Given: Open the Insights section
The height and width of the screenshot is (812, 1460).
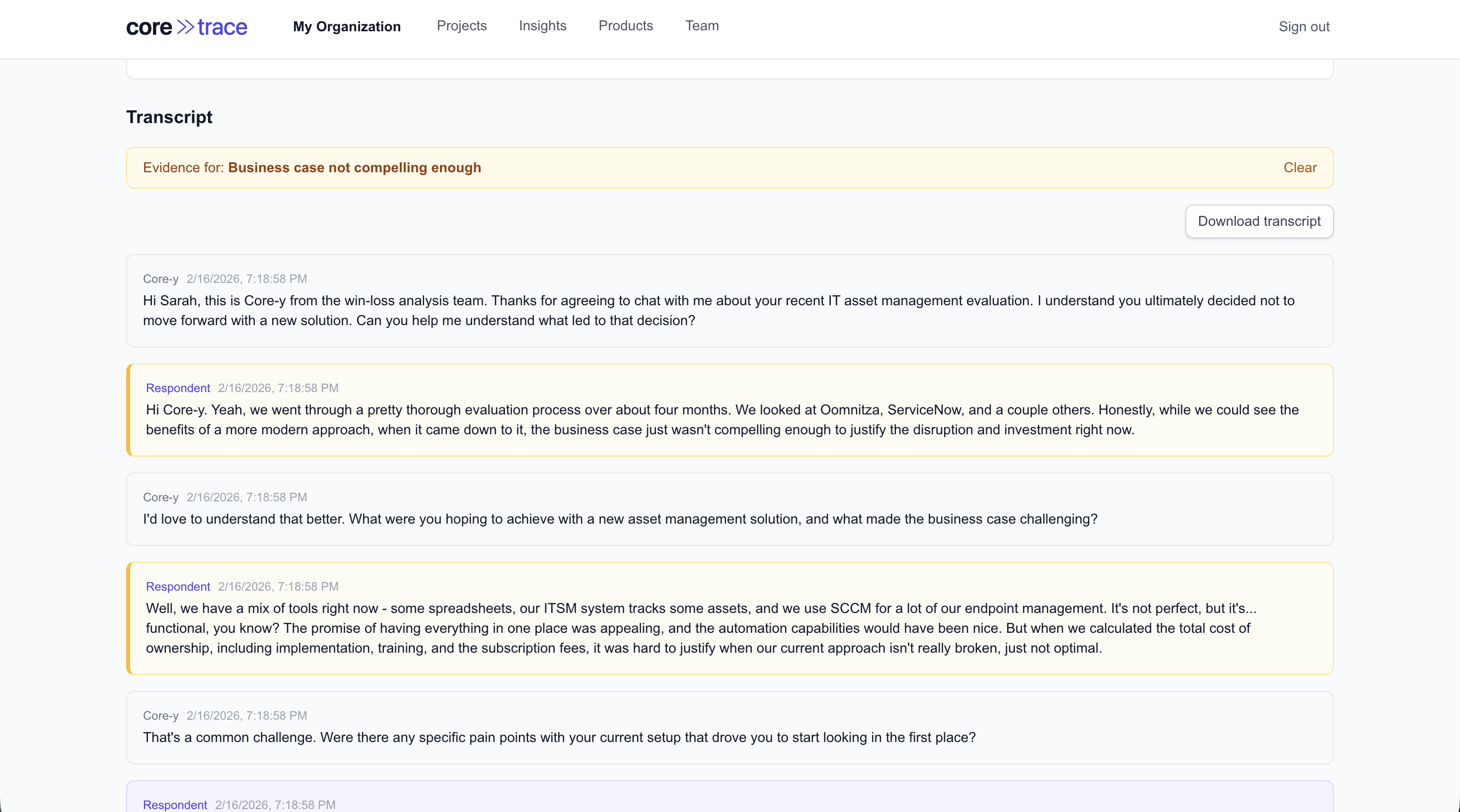Looking at the screenshot, I should tap(542, 26).
